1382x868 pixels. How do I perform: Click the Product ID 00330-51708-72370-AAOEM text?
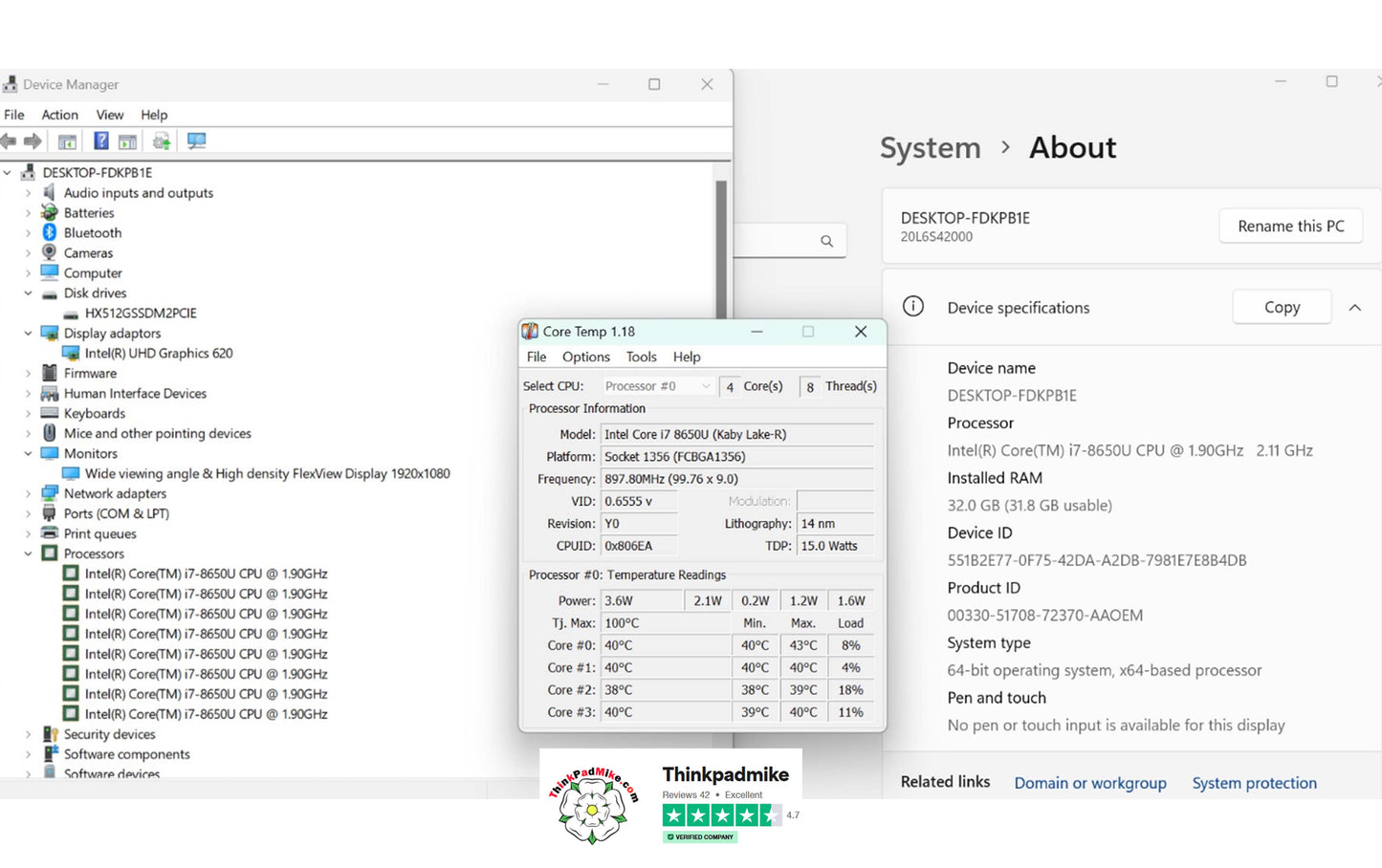1044,616
